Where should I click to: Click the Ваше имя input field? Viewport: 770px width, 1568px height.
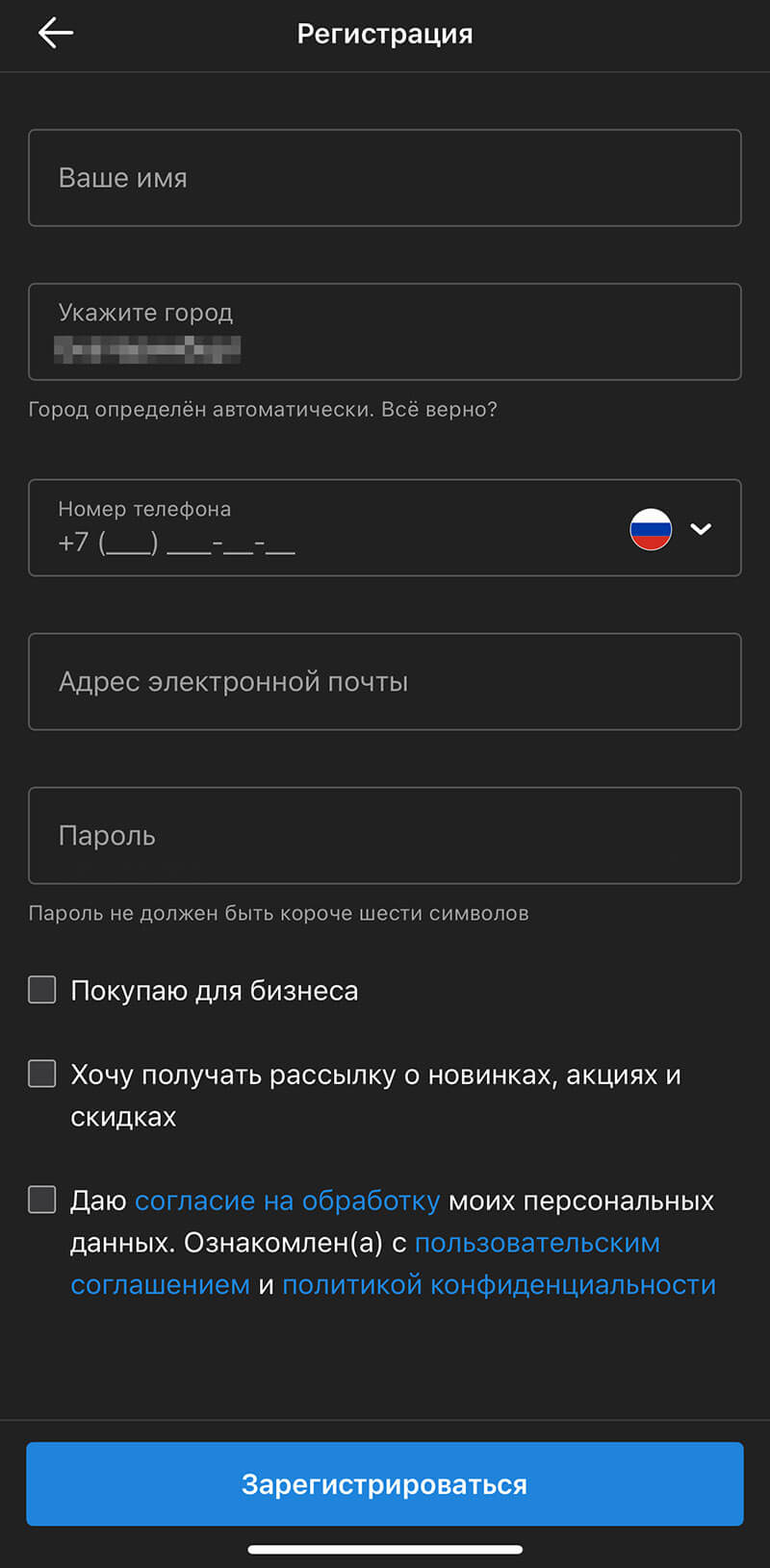pyautogui.click(x=385, y=178)
